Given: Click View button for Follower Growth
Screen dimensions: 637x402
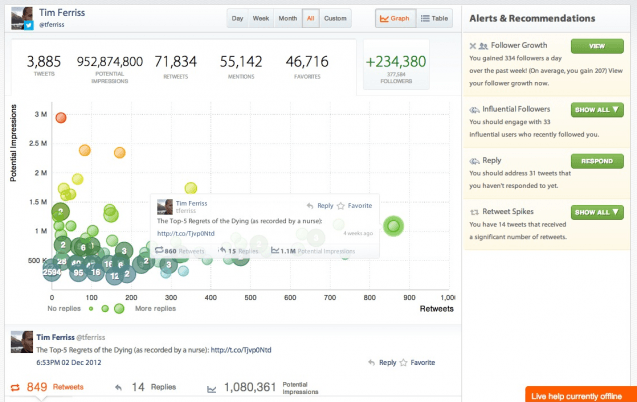Looking at the screenshot, I should [x=597, y=46].
